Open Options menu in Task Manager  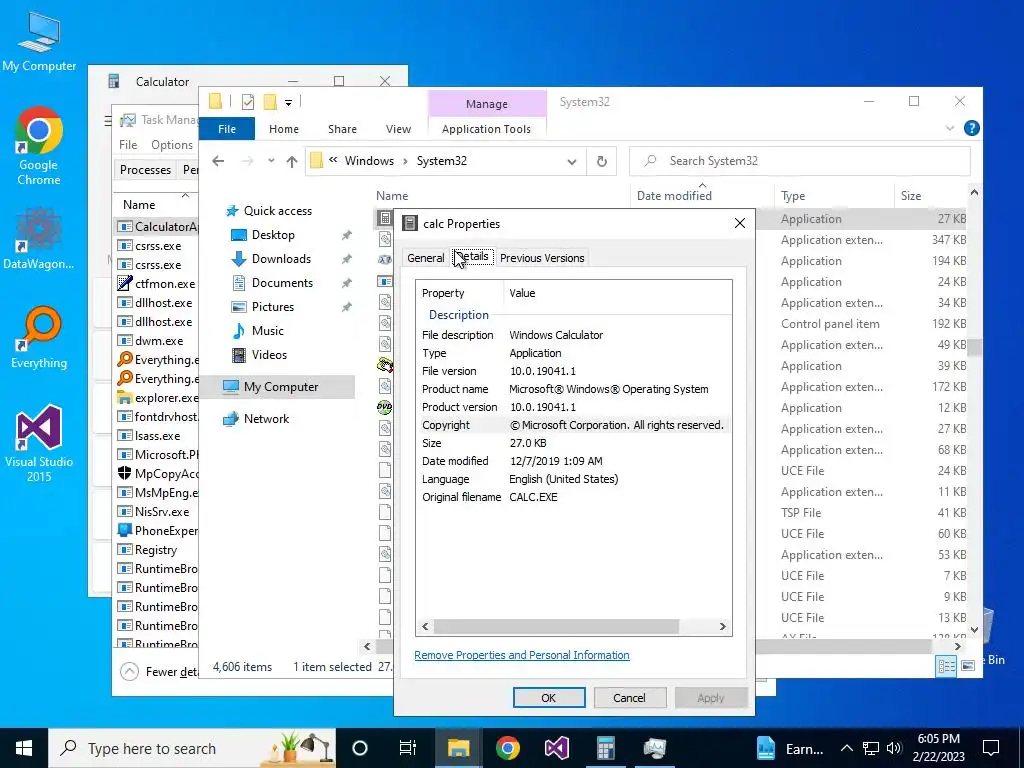tap(172, 145)
